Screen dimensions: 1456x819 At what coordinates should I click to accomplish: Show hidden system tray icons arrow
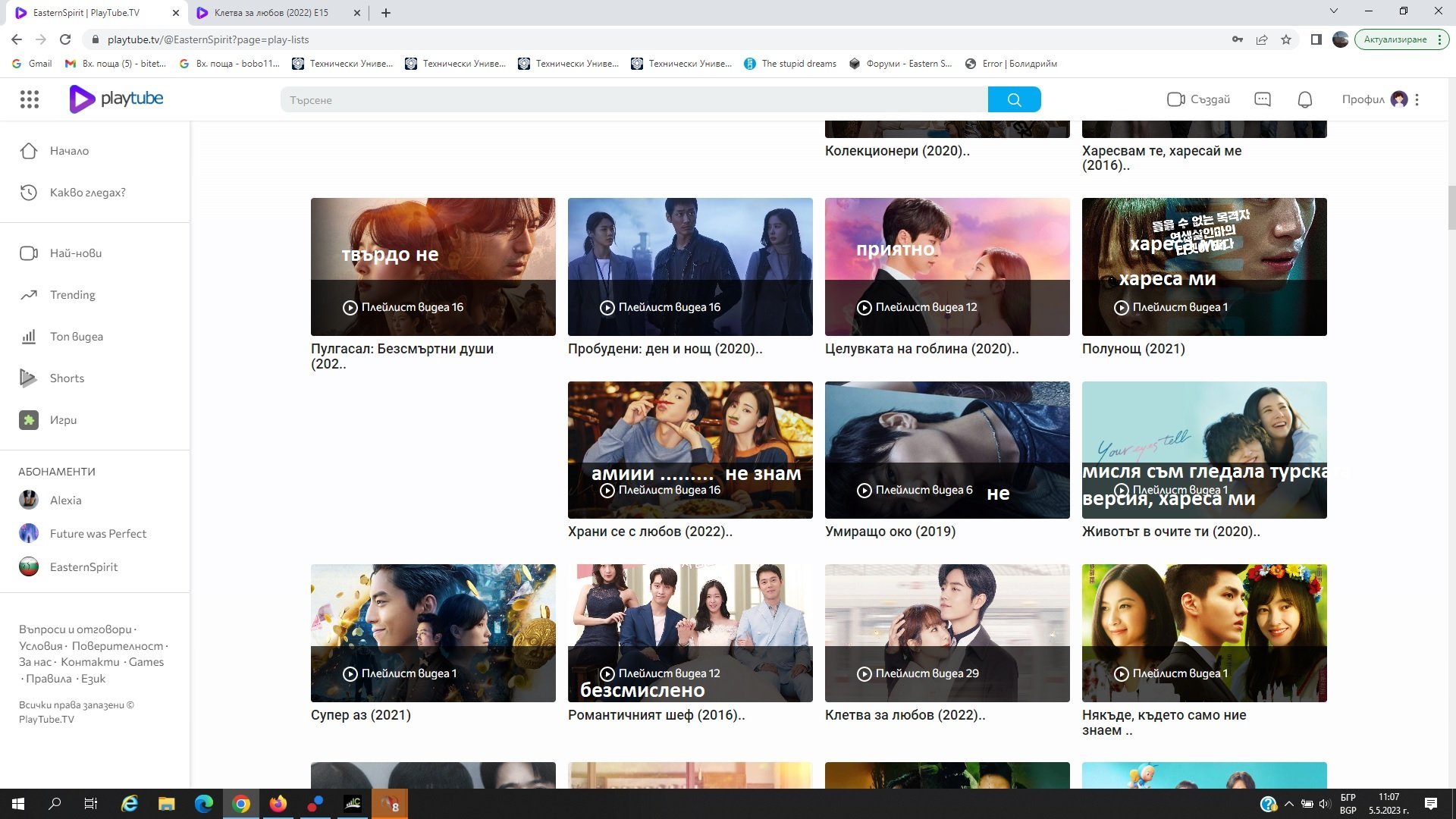point(1288,804)
